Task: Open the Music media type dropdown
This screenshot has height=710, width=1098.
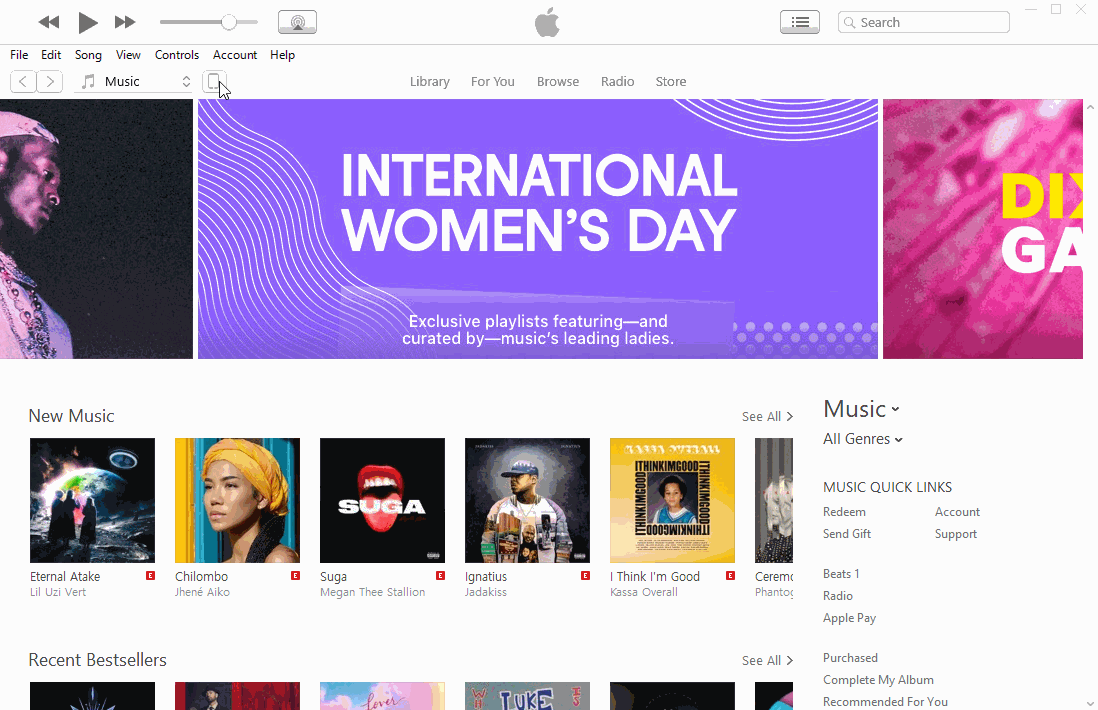Action: [x=135, y=82]
